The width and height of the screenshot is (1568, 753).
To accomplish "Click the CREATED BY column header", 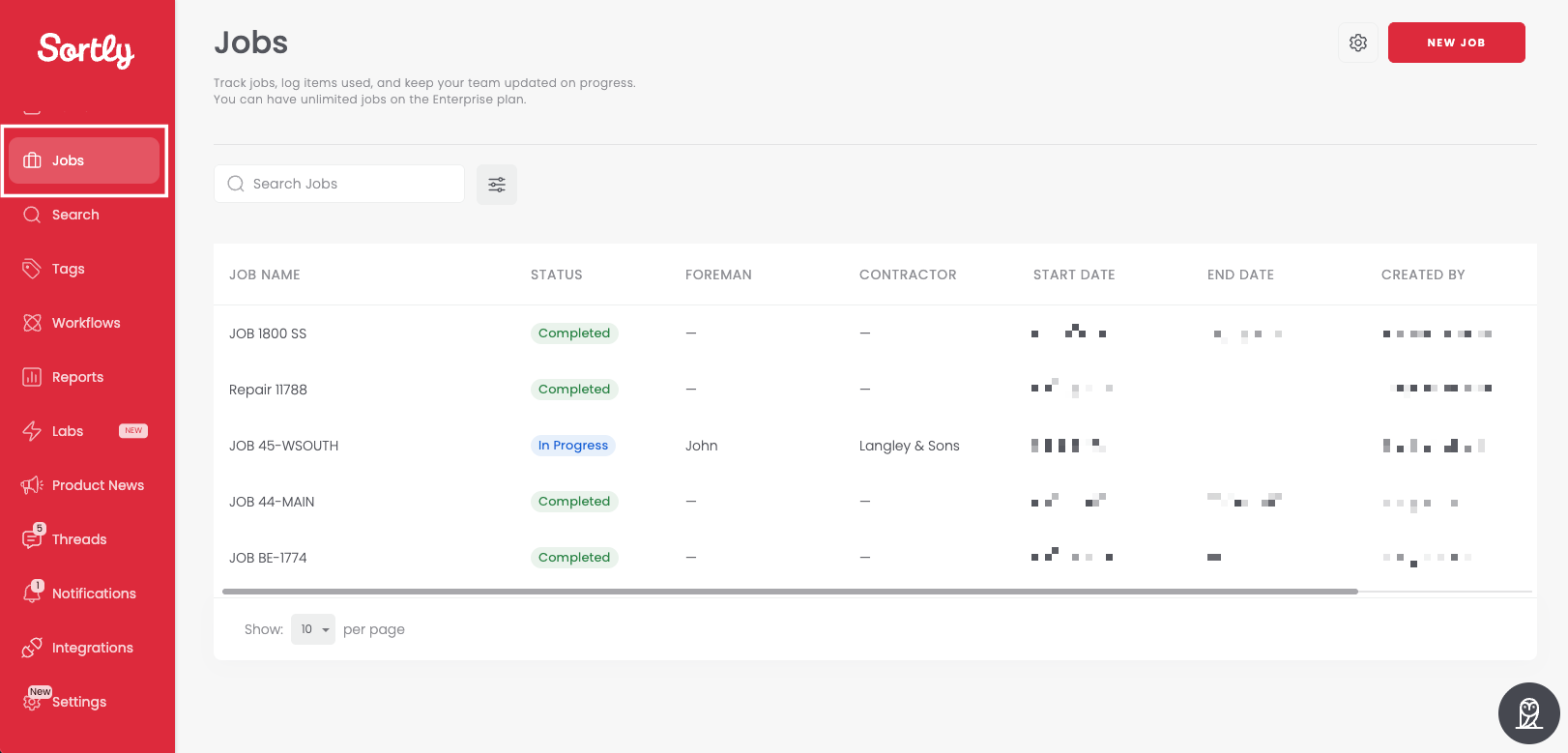I will pos(1423,275).
